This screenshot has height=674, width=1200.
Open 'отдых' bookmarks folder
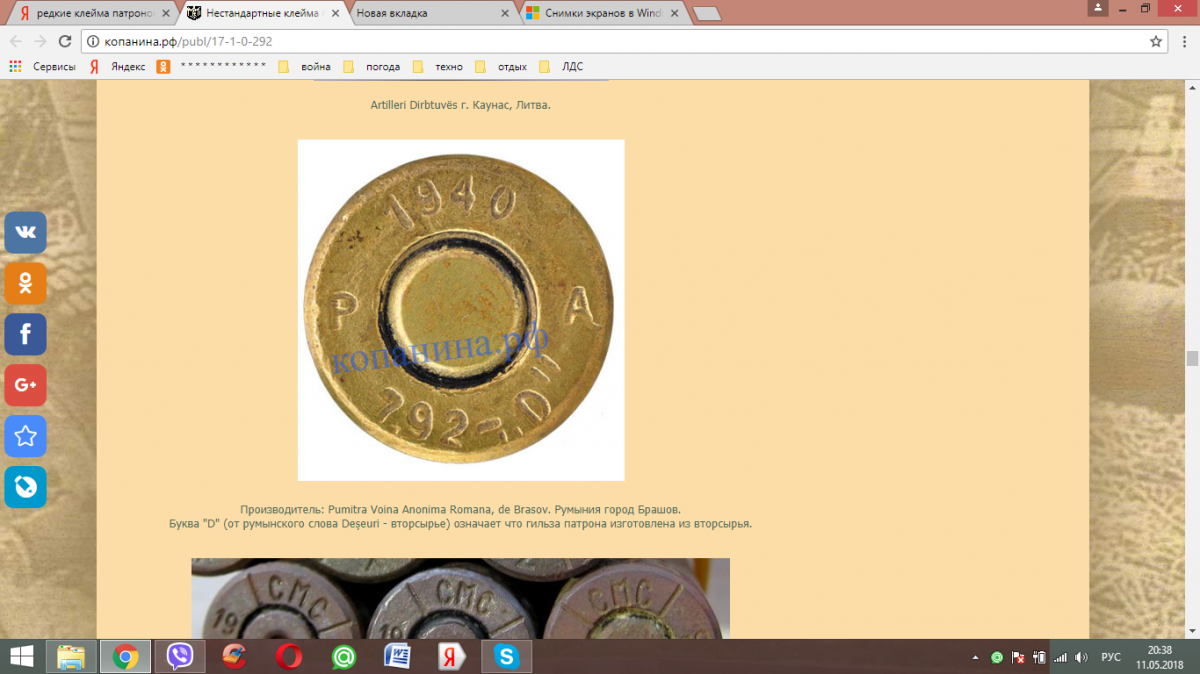[501, 67]
